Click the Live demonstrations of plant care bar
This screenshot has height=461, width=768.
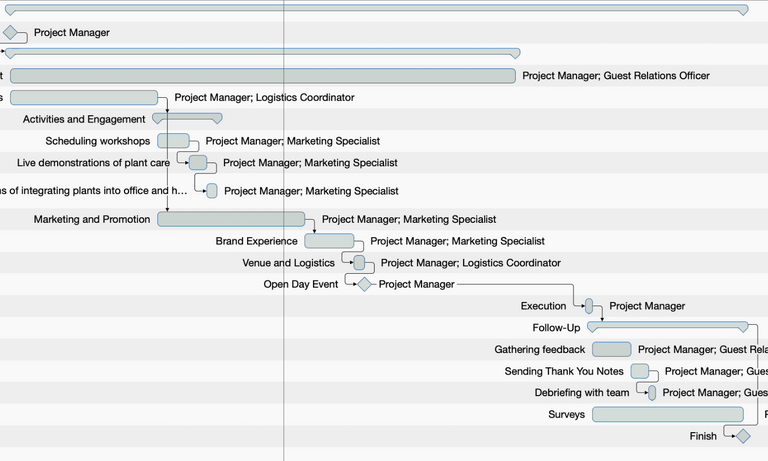[x=198, y=163]
